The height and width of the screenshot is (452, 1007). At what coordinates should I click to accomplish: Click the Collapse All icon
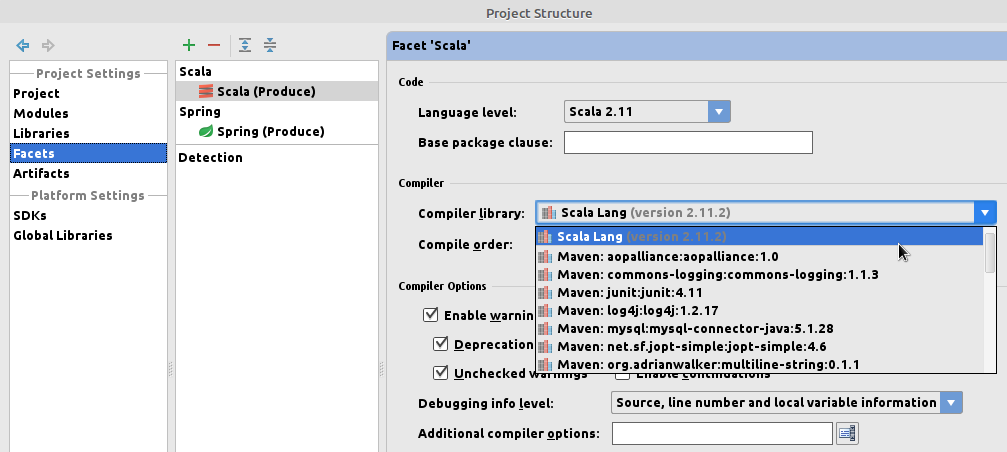point(269,46)
